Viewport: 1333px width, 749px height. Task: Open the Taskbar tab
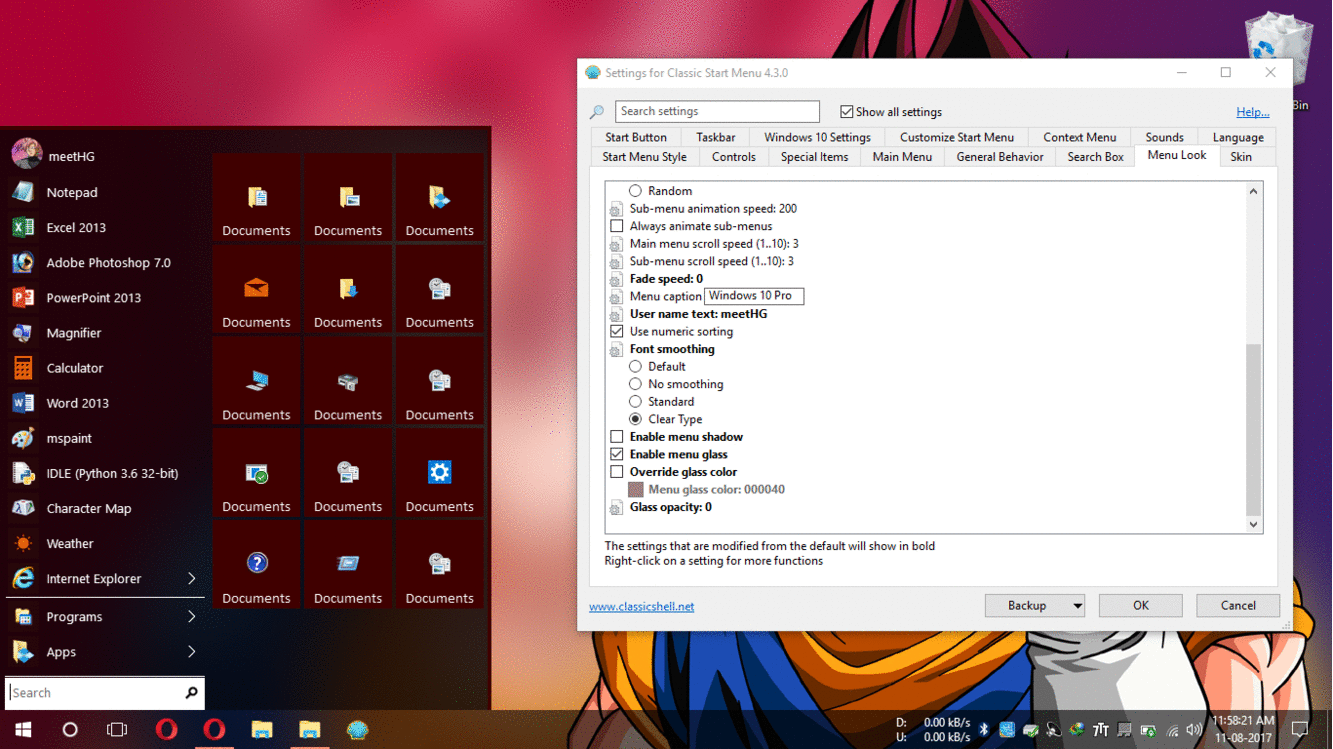pos(716,137)
